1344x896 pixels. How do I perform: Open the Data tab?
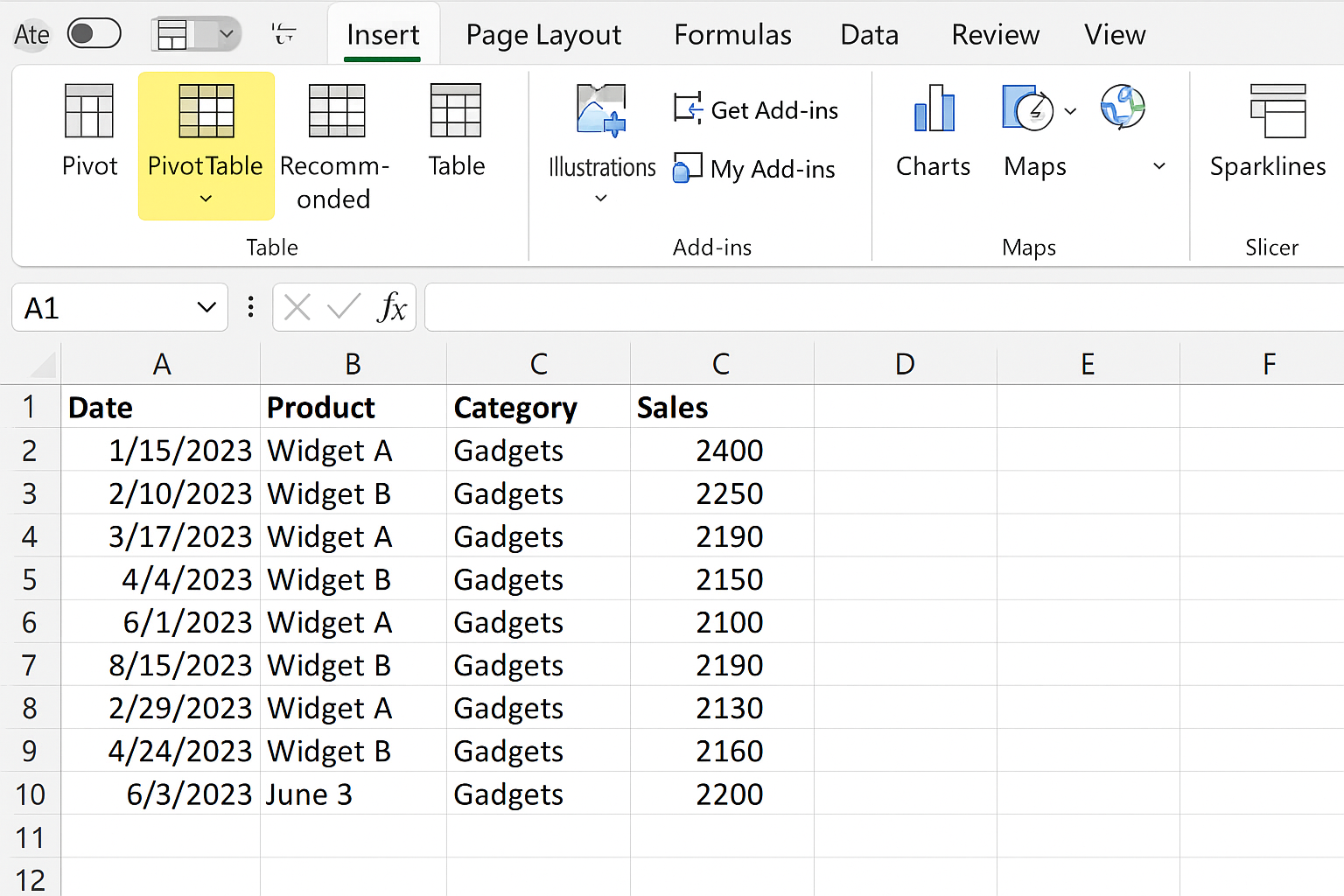click(869, 35)
